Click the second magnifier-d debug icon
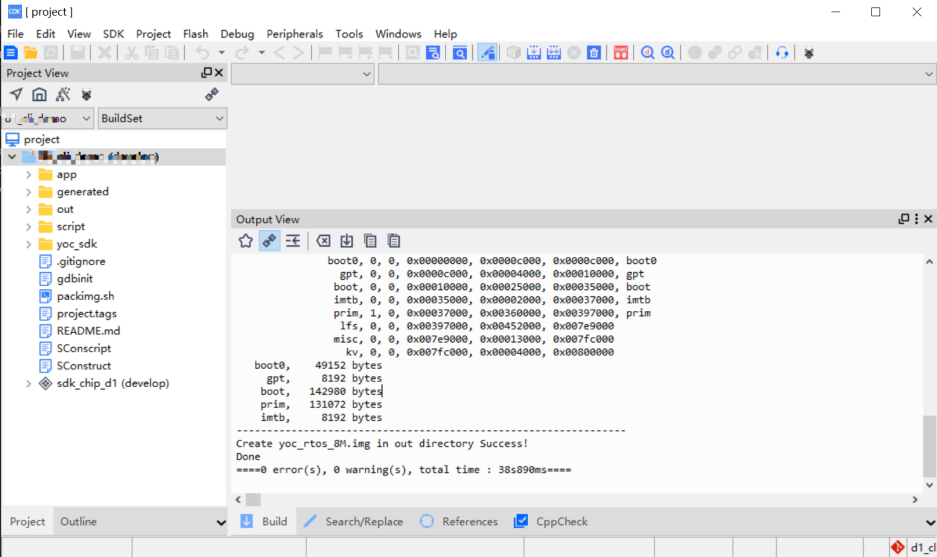Viewport: 937px width, 557px height. [x=668, y=53]
